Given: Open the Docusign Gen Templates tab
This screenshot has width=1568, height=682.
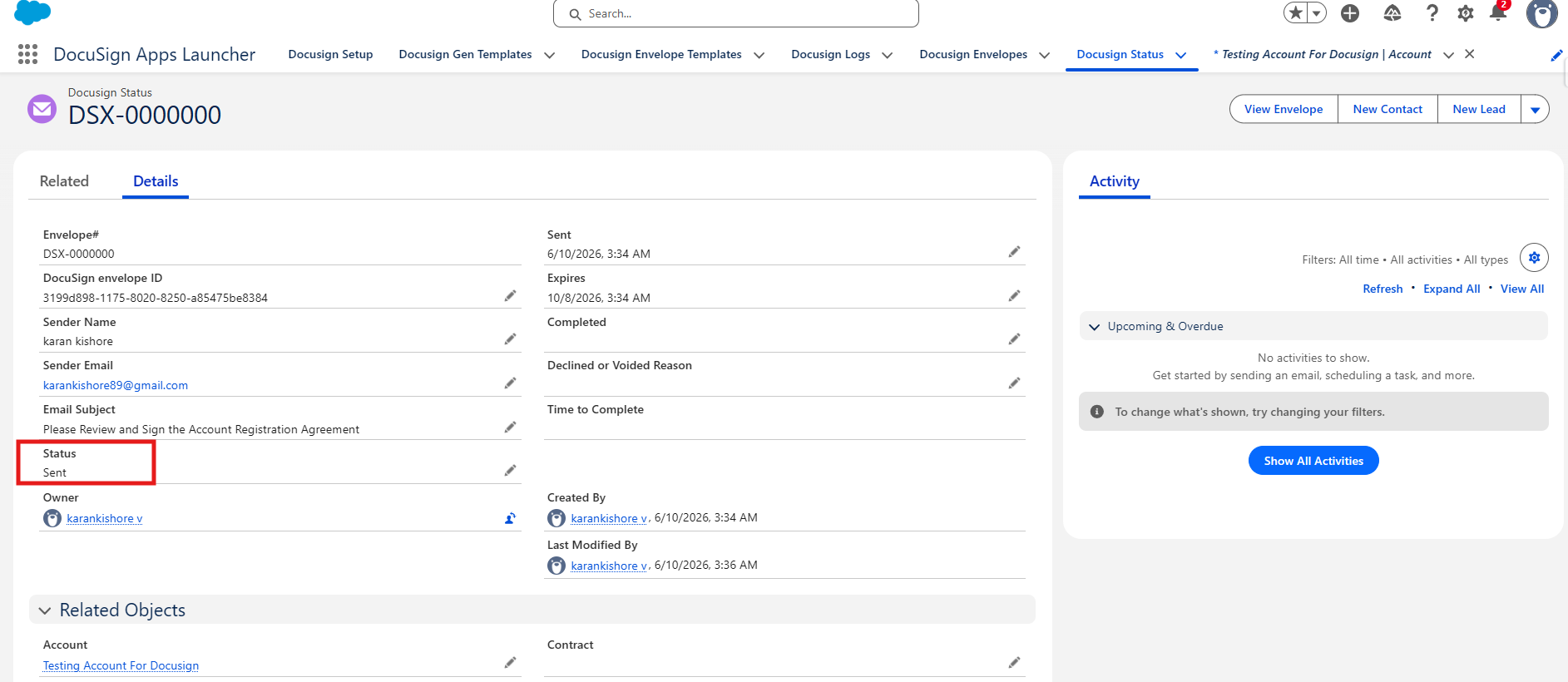Looking at the screenshot, I should (x=465, y=54).
